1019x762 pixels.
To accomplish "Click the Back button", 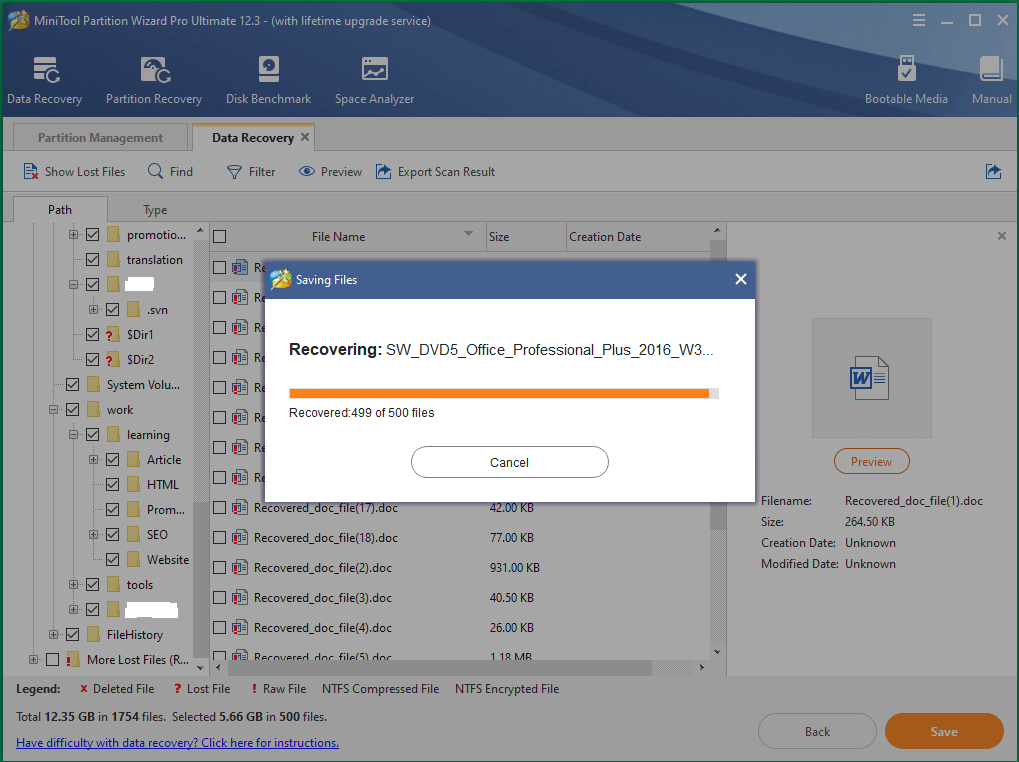I will (x=817, y=731).
